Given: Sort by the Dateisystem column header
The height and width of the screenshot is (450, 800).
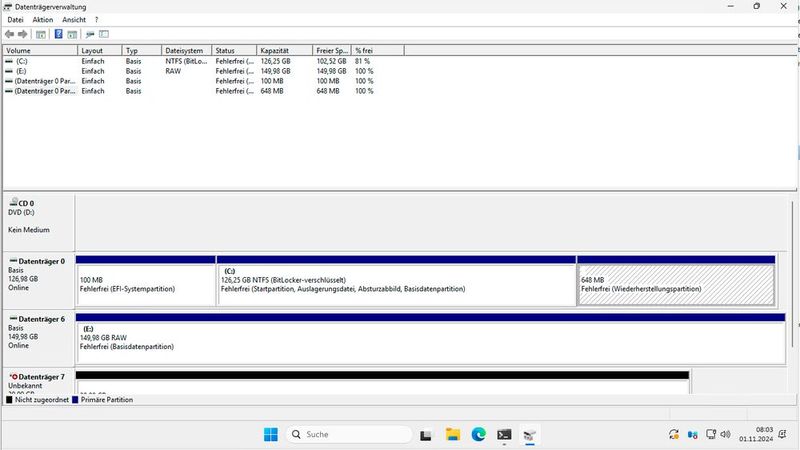Looking at the screenshot, I should [x=187, y=51].
